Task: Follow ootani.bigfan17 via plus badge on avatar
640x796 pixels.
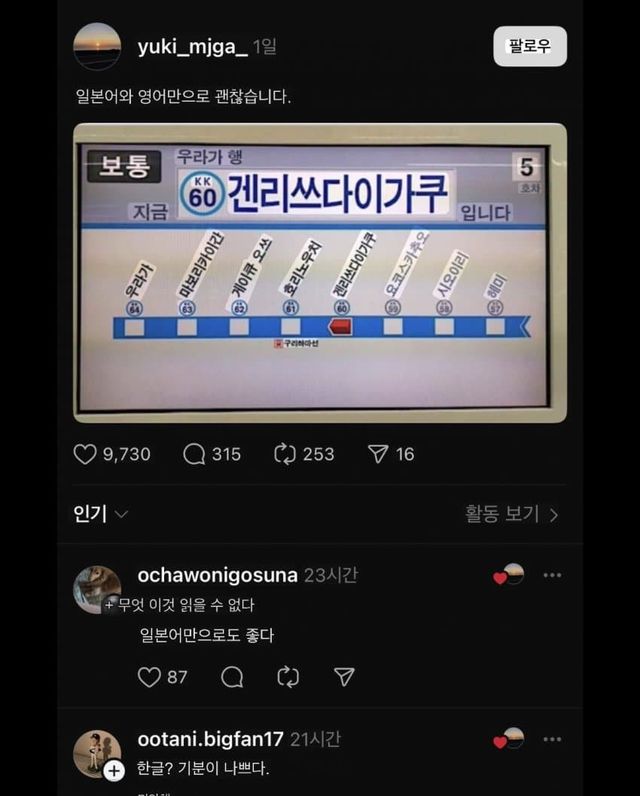Action: coord(114,771)
